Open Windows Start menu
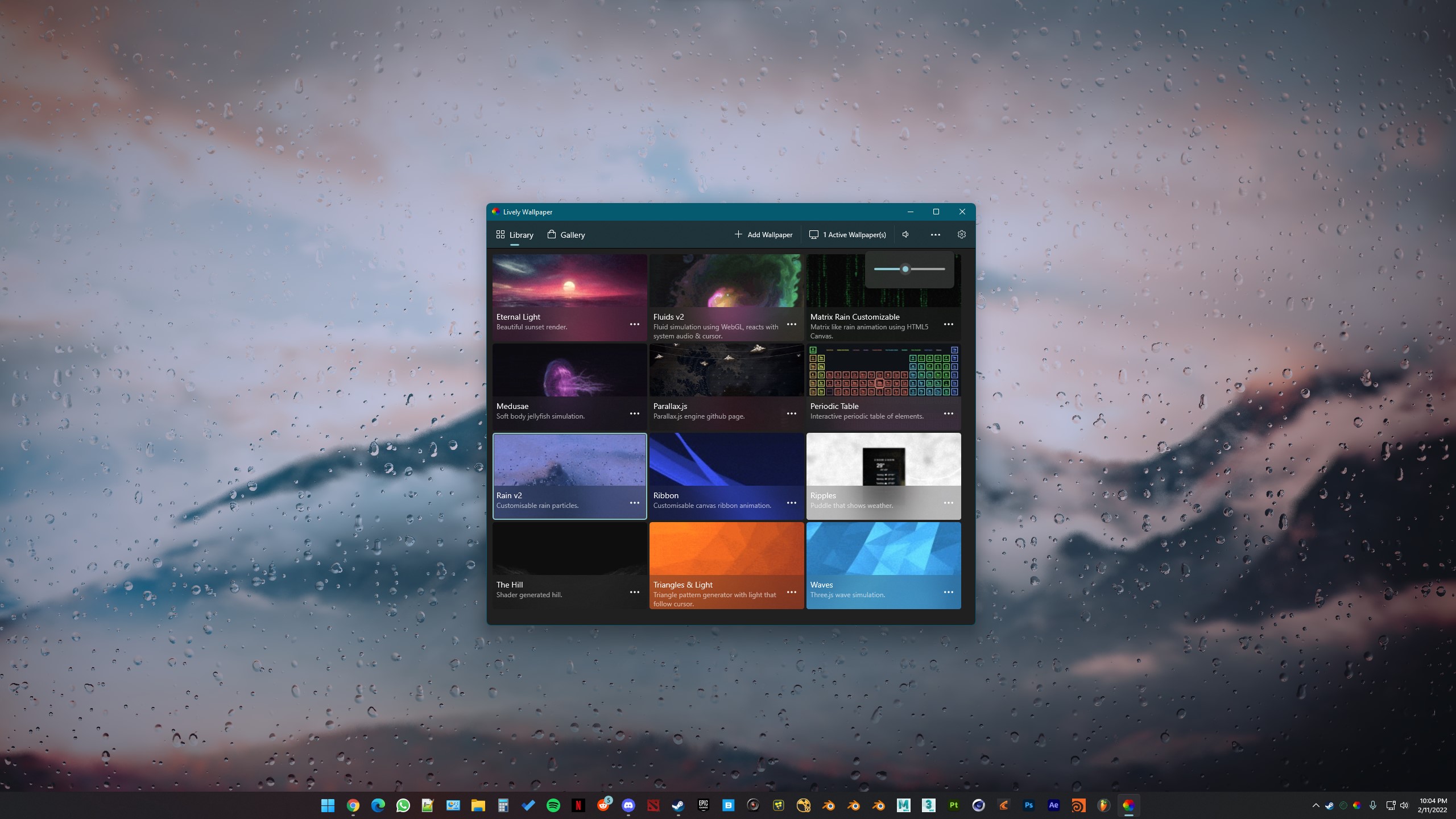This screenshot has width=1456, height=819. click(328, 805)
